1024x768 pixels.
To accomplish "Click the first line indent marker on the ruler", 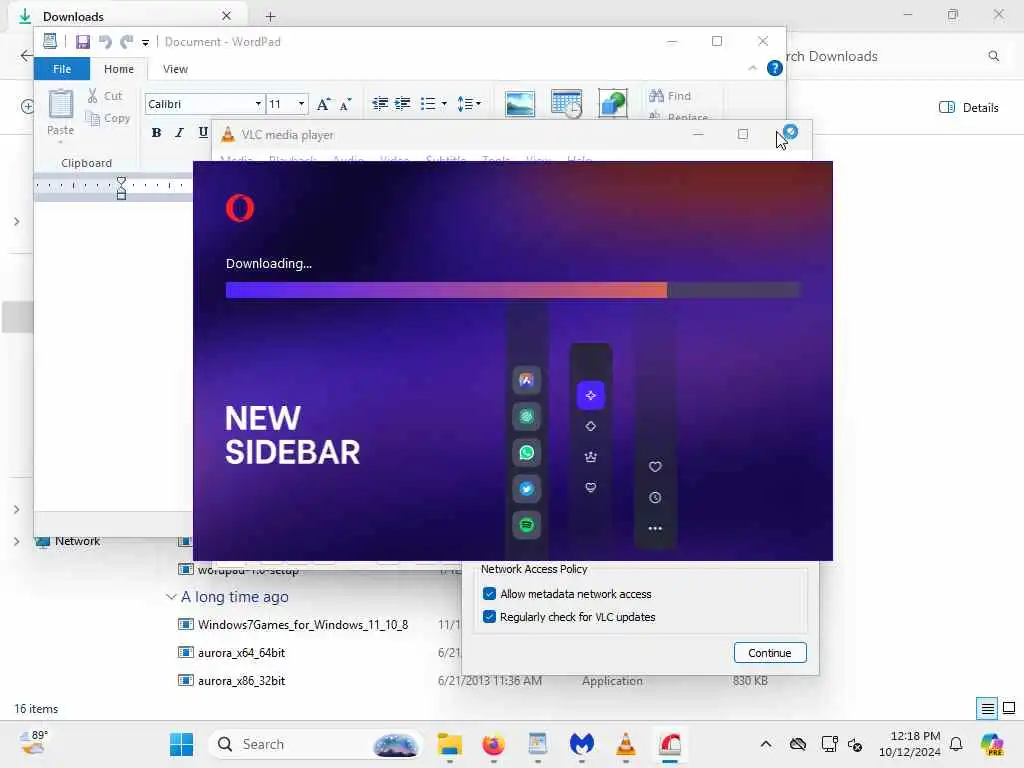I will click(x=121, y=180).
